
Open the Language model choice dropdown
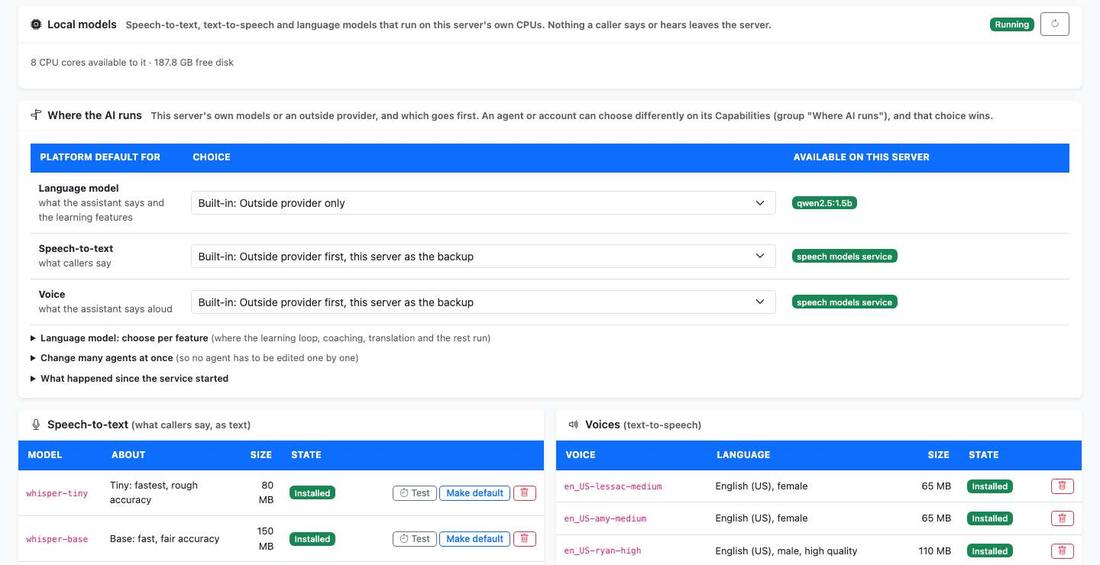point(483,203)
